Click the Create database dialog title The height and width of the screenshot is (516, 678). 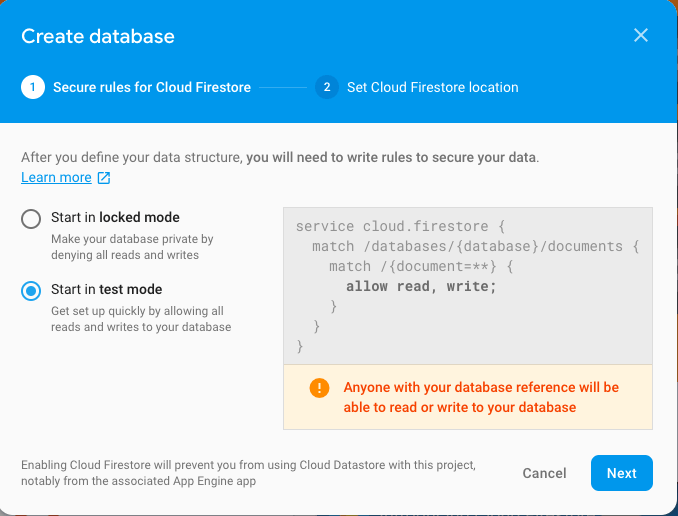point(98,36)
